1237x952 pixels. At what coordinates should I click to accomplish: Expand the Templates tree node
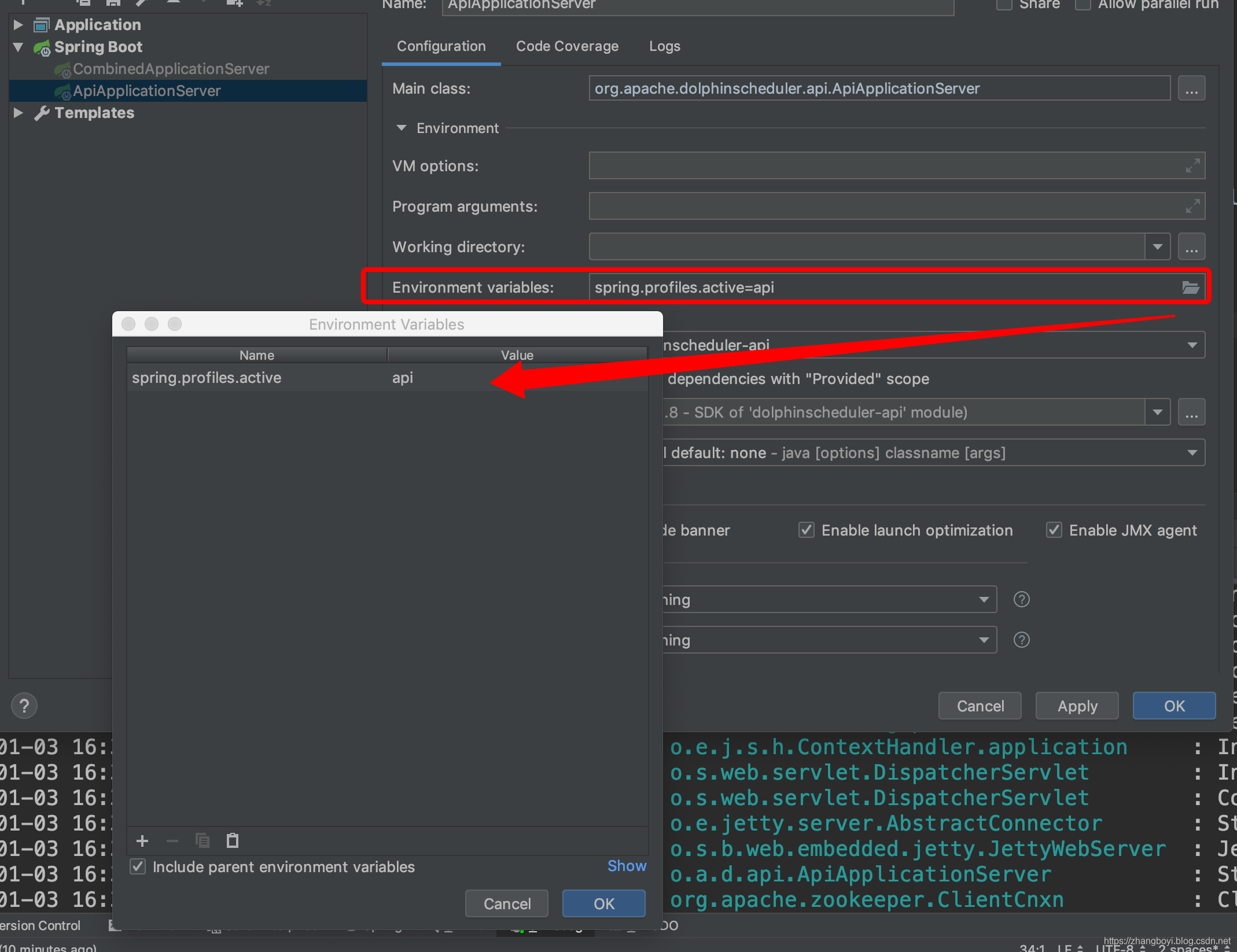pos(19,113)
